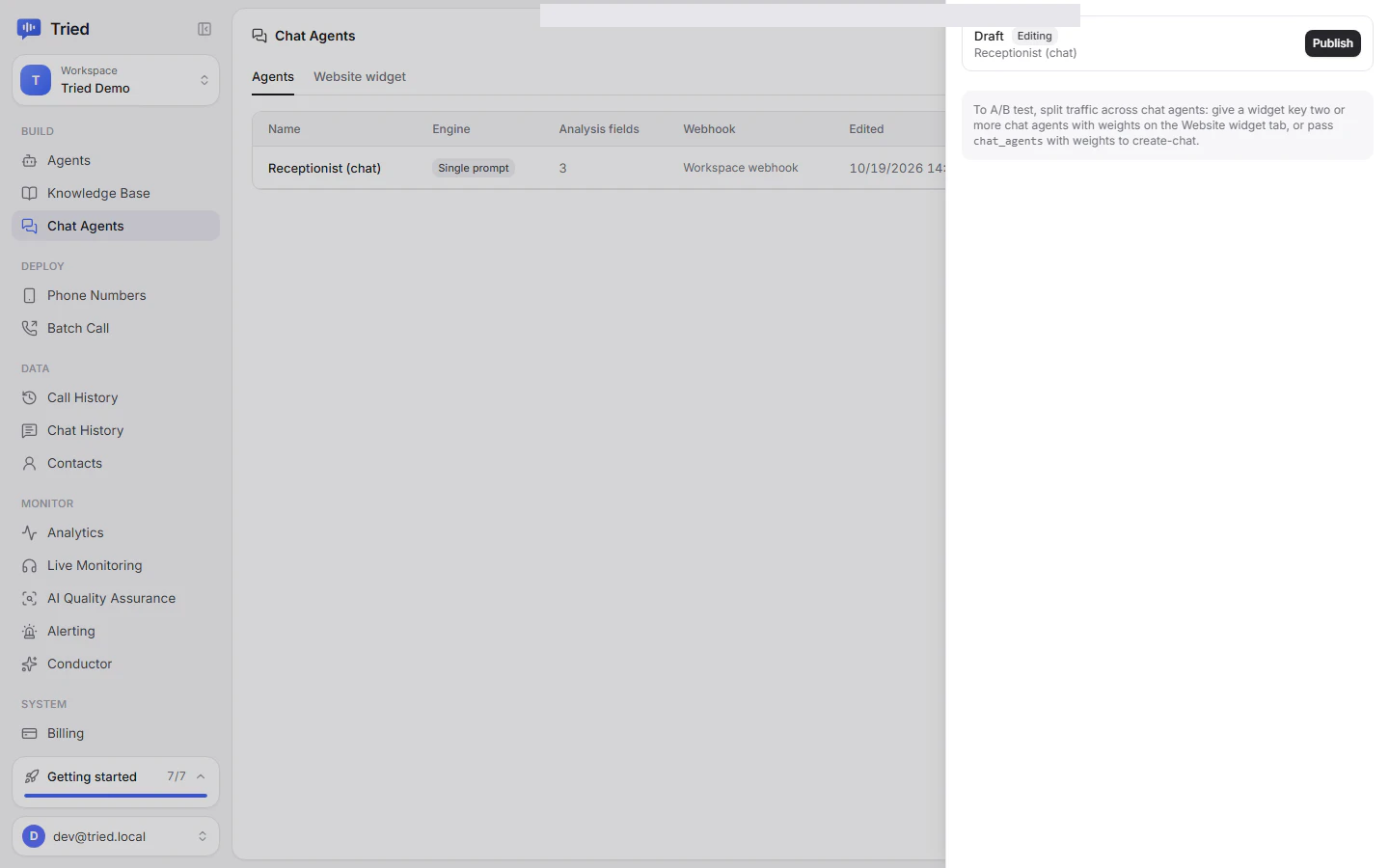
Task: Open the Receptionist (chat) agent row
Action: (599, 168)
